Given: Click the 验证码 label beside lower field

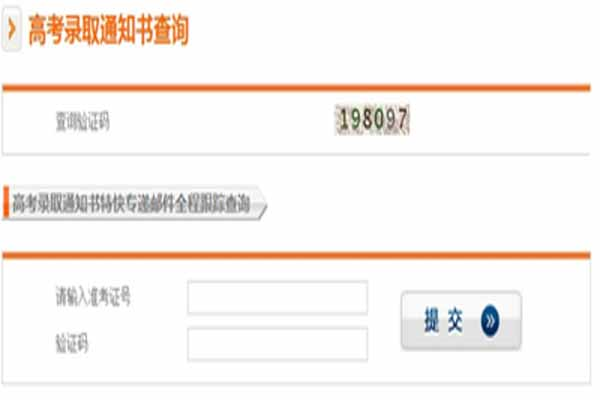Looking at the screenshot, I should pyautogui.click(x=72, y=343).
